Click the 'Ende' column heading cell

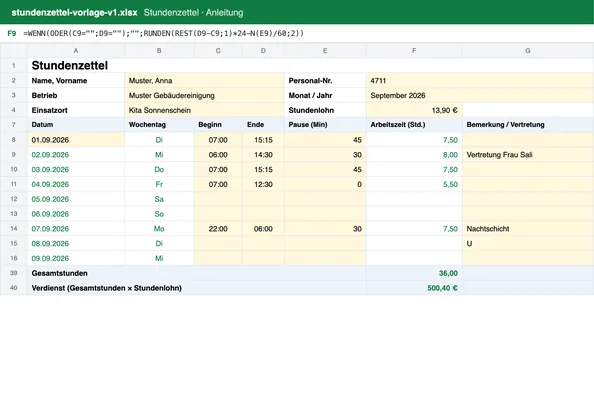coord(263,125)
